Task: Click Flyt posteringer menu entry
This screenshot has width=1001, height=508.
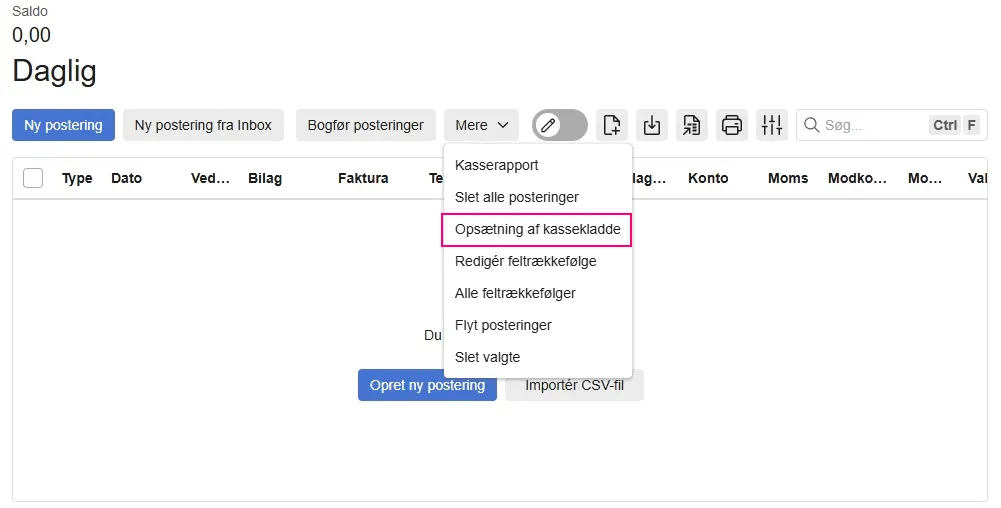Action: coord(503,325)
